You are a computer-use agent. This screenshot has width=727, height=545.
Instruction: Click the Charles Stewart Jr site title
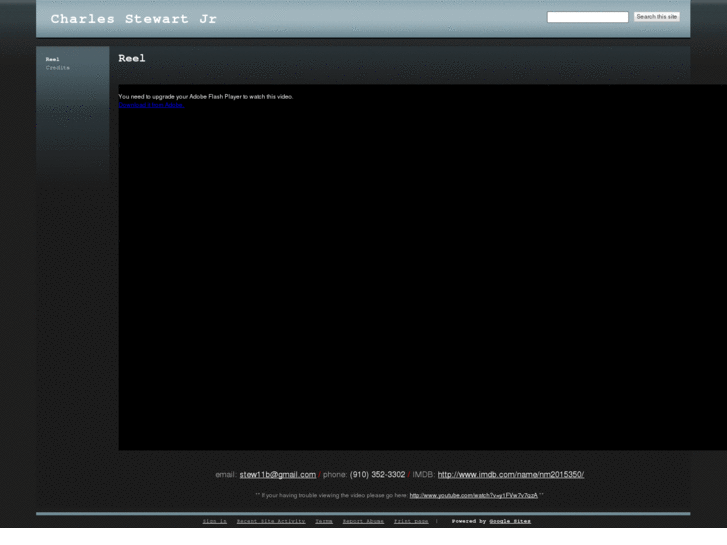[133, 19]
